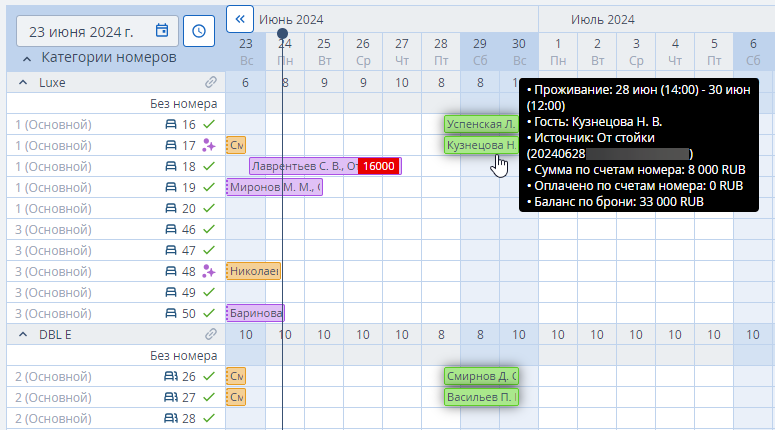Select the 29 Сб date column header
This screenshot has height=430, width=775.
point(480,52)
